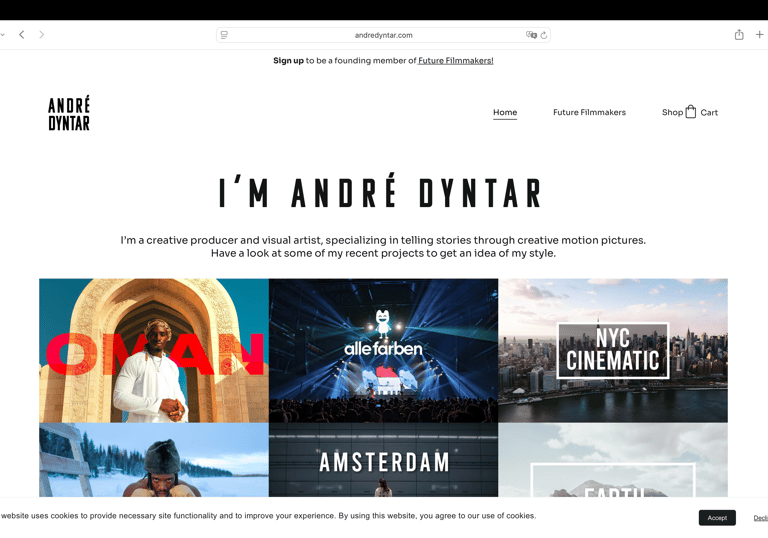Click the bold Sign up text in banner
768x538 pixels.
[x=288, y=61]
